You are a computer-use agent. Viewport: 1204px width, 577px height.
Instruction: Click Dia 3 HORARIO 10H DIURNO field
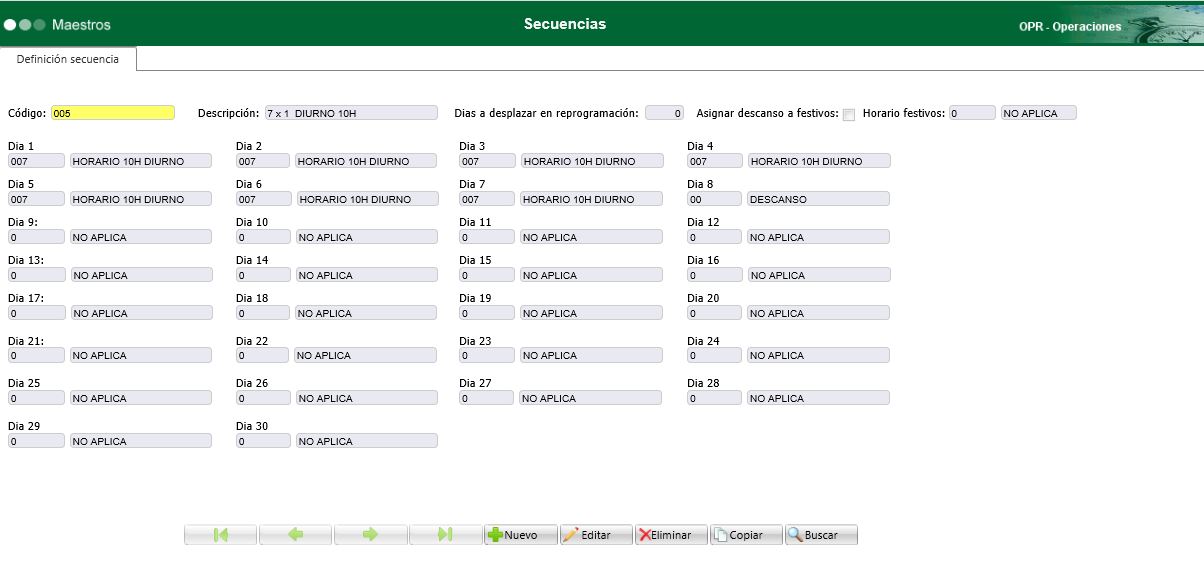(x=592, y=160)
